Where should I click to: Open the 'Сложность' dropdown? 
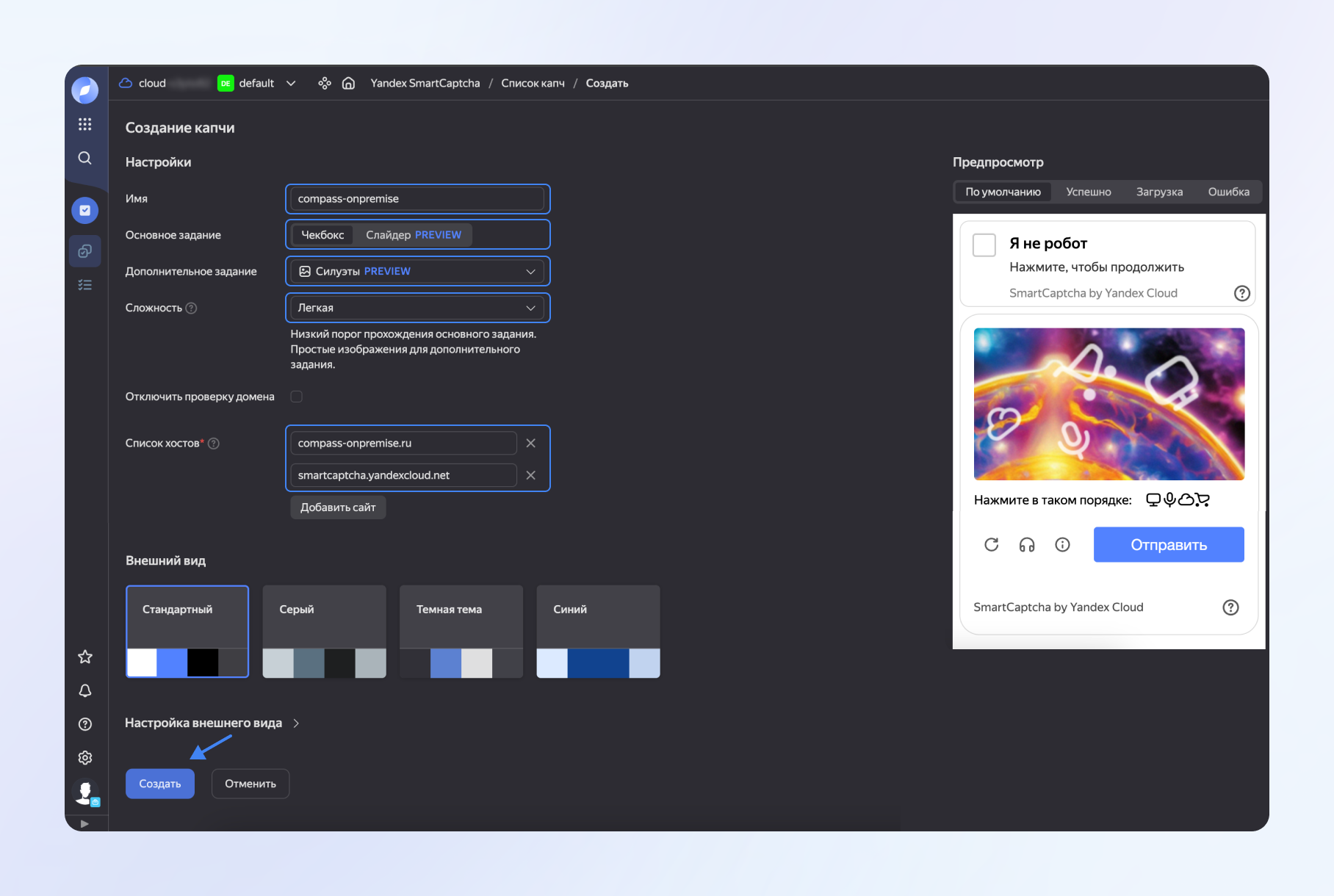tap(417, 308)
